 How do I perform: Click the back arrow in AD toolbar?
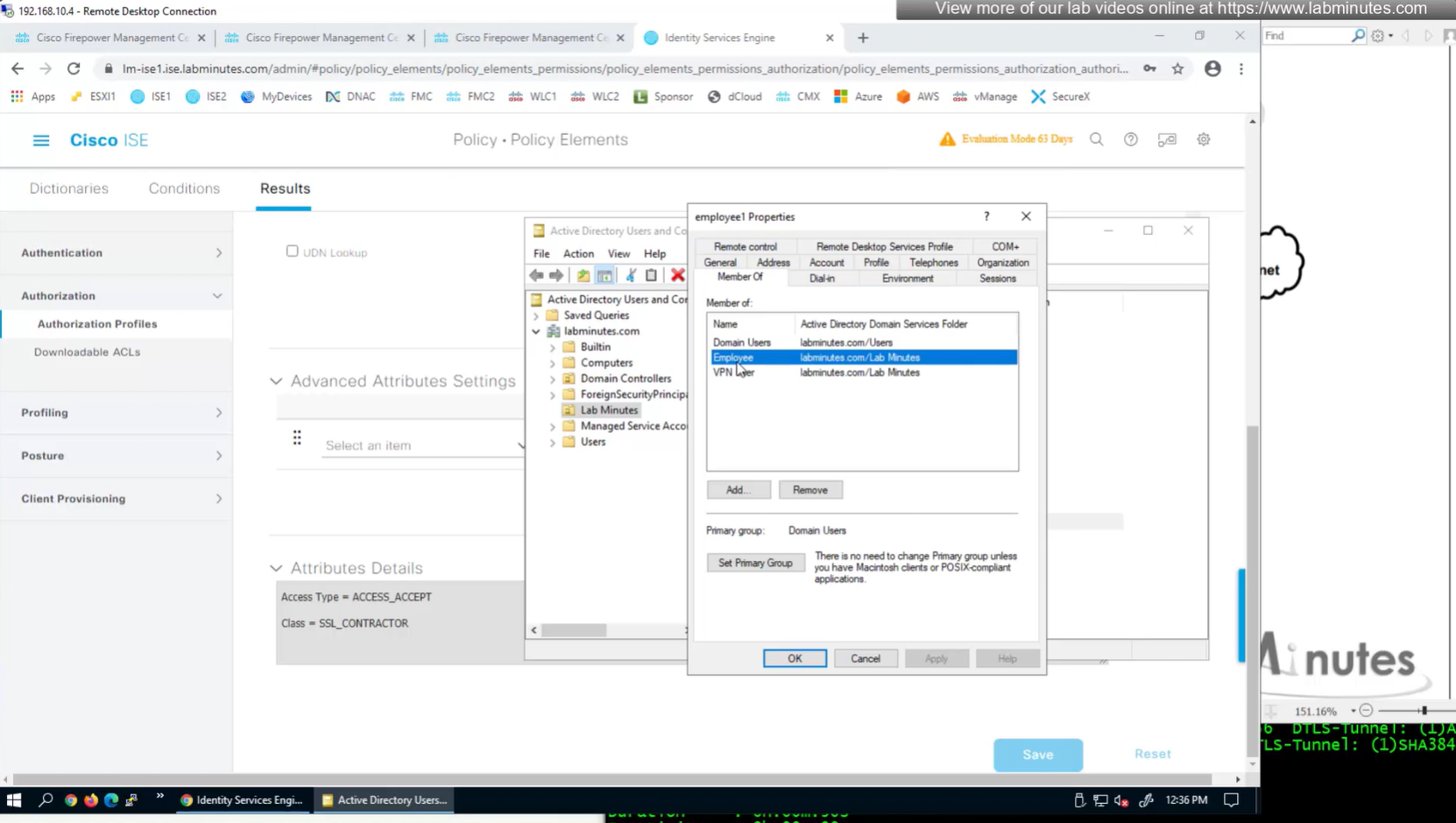[x=536, y=275]
